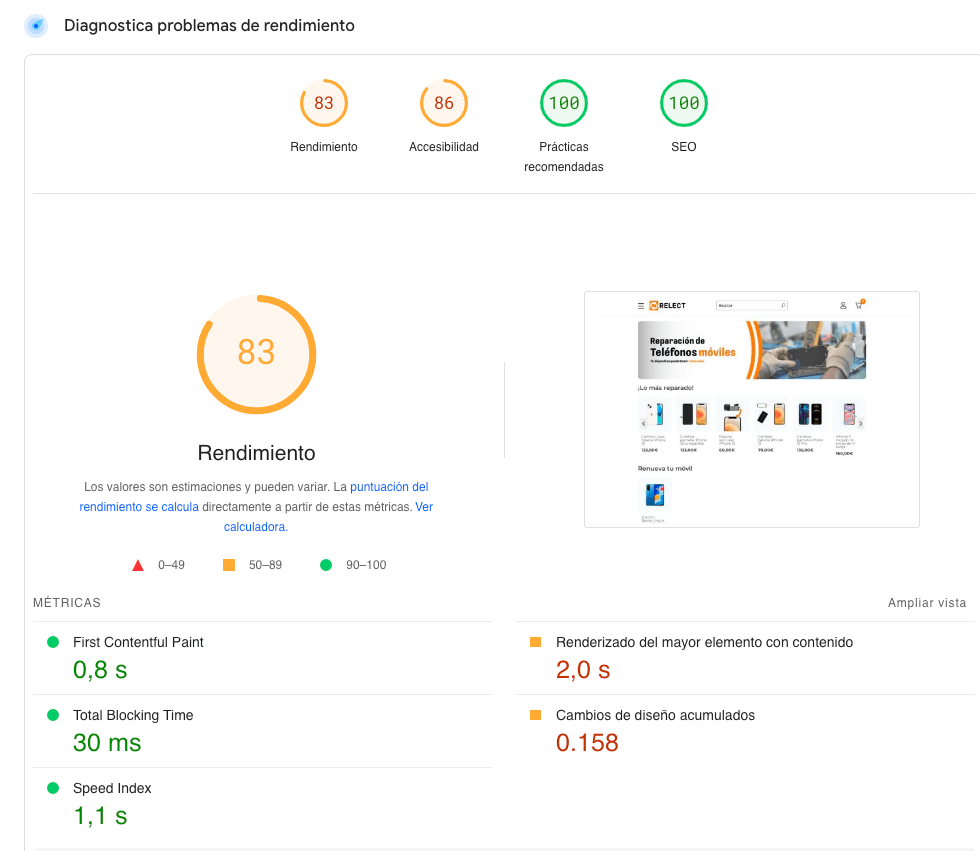Click the SEO label under the score
The width and height of the screenshot is (980, 851).
(x=684, y=147)
